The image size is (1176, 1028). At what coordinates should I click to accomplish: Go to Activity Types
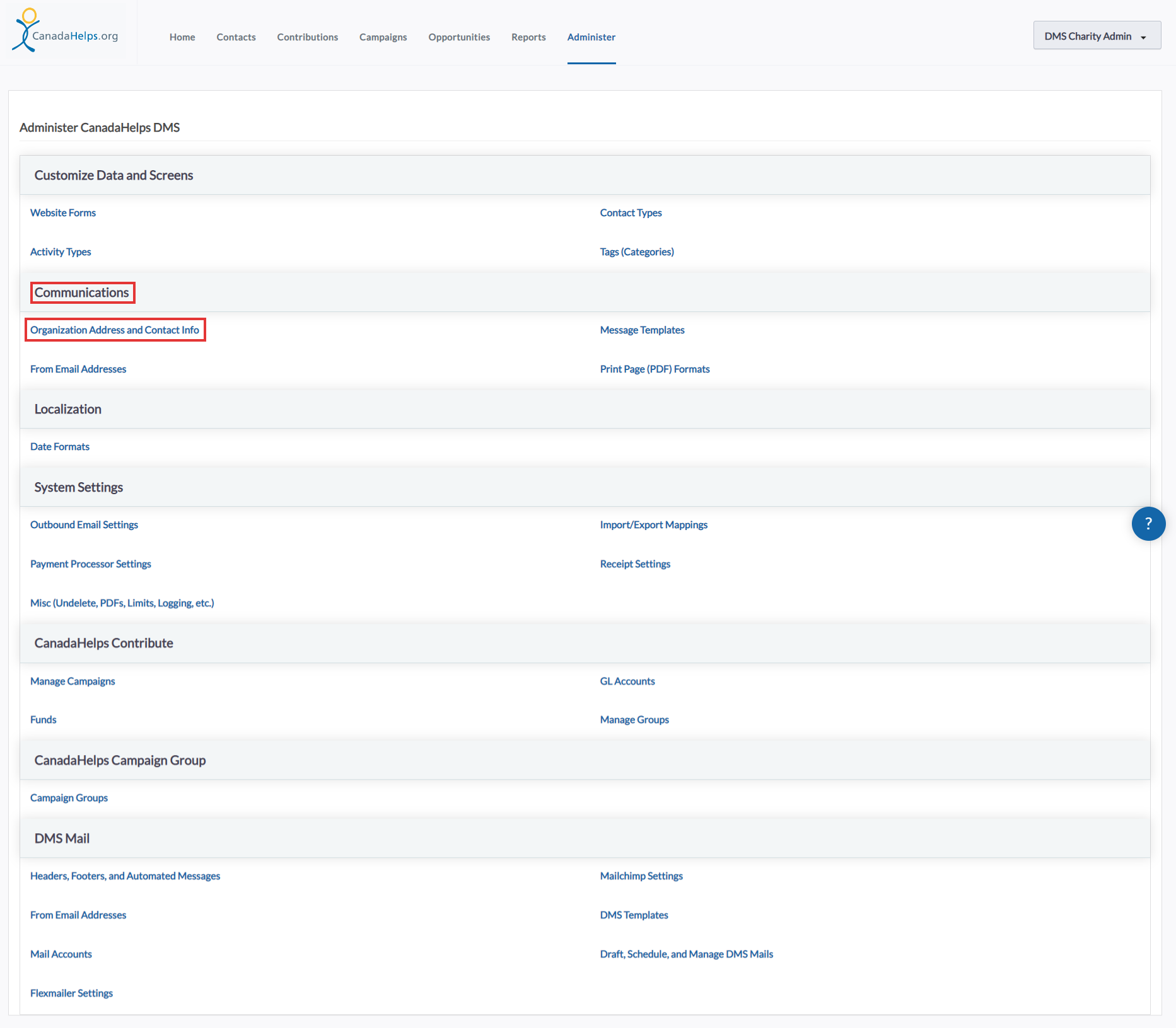61,252
